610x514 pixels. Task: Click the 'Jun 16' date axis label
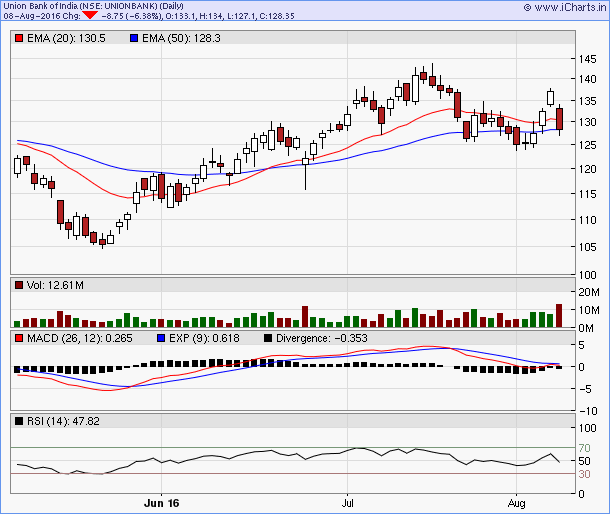[161, 503]
